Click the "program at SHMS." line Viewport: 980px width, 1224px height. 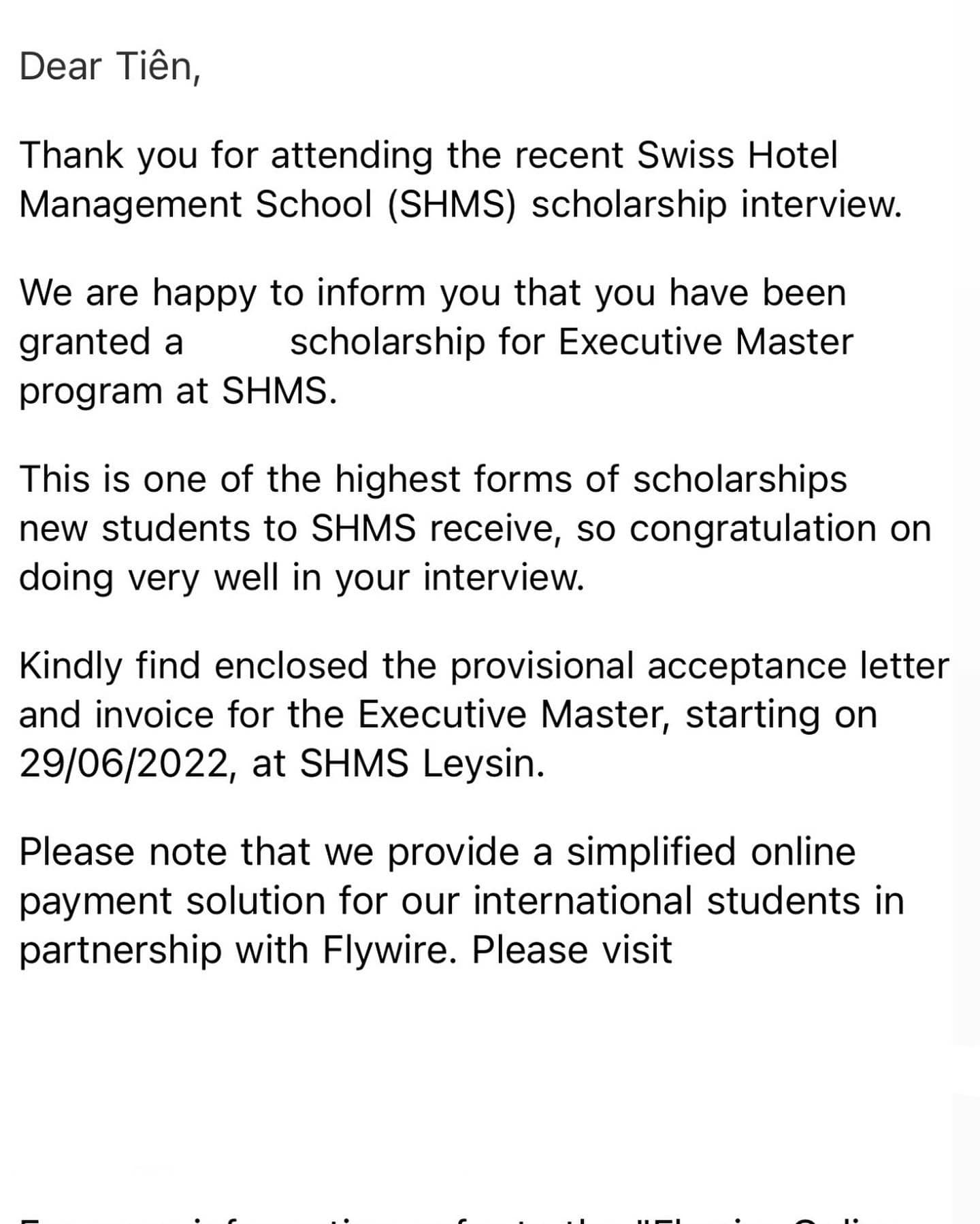point(178,391)
